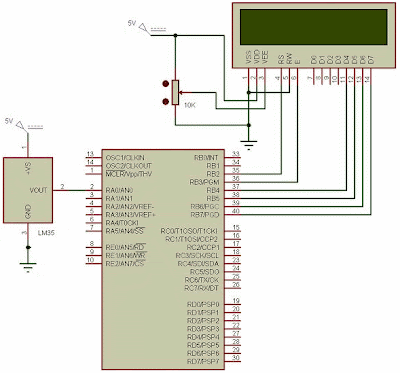Image resolution: width=400 pixels, height=373 pixels.
Task: Click the RB4 pin label
Action: pos(213,190)
